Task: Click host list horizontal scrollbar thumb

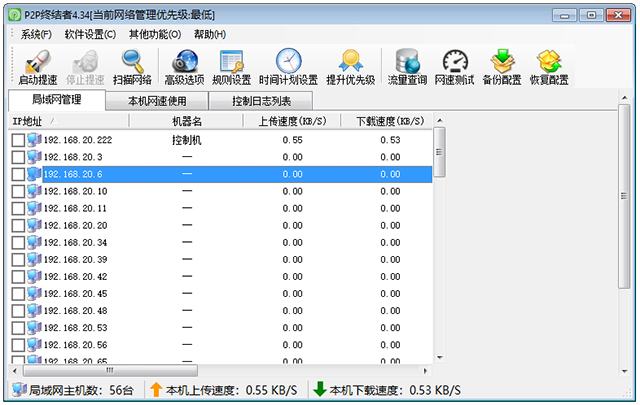Action: 110,371
